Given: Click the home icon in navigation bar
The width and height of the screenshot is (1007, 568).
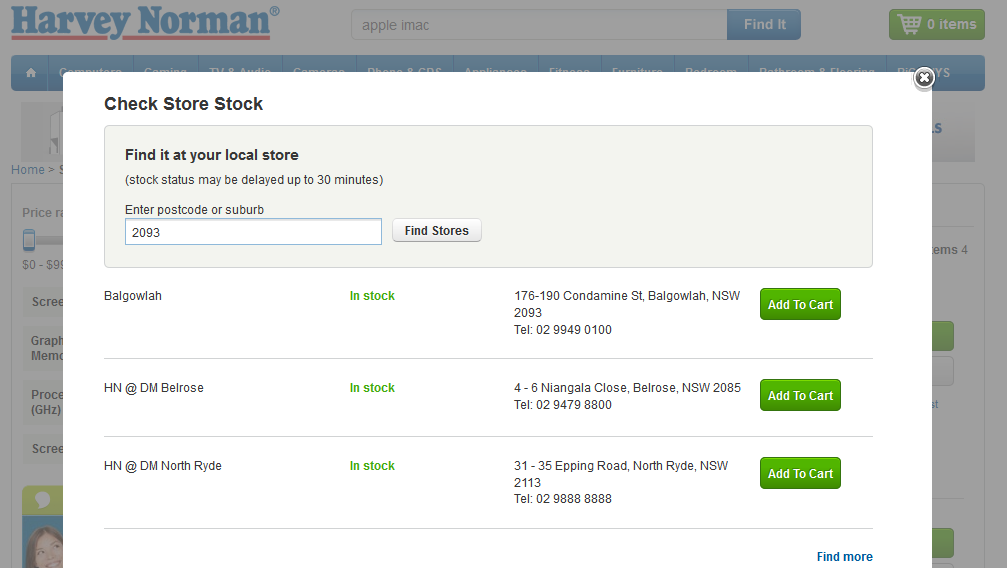Looking at the screenshot, I should [31, 72].
